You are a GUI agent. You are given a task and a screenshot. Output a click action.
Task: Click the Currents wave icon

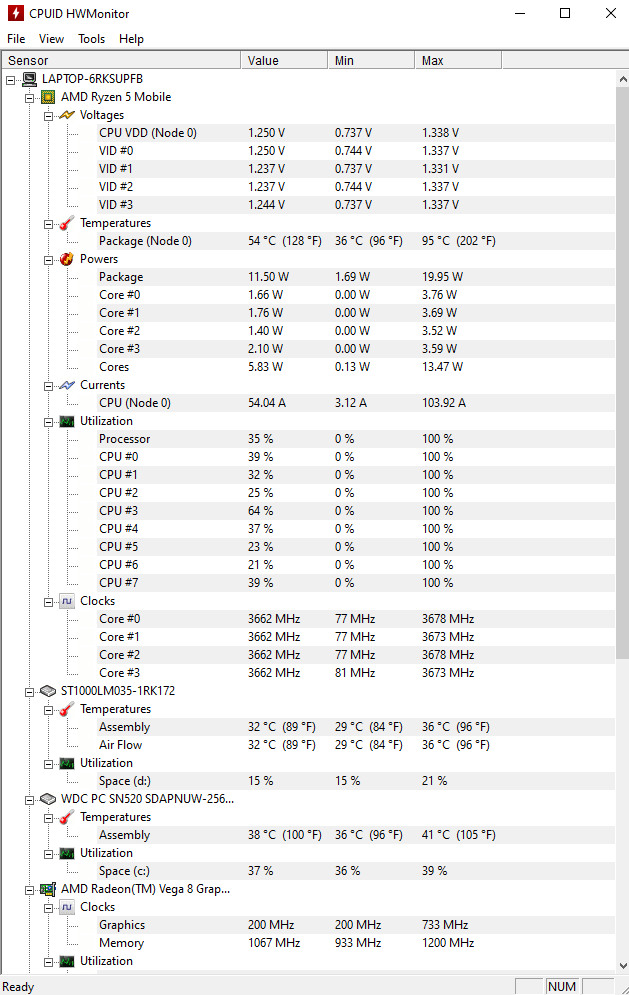pyautogui.click(x=67, y=385)
